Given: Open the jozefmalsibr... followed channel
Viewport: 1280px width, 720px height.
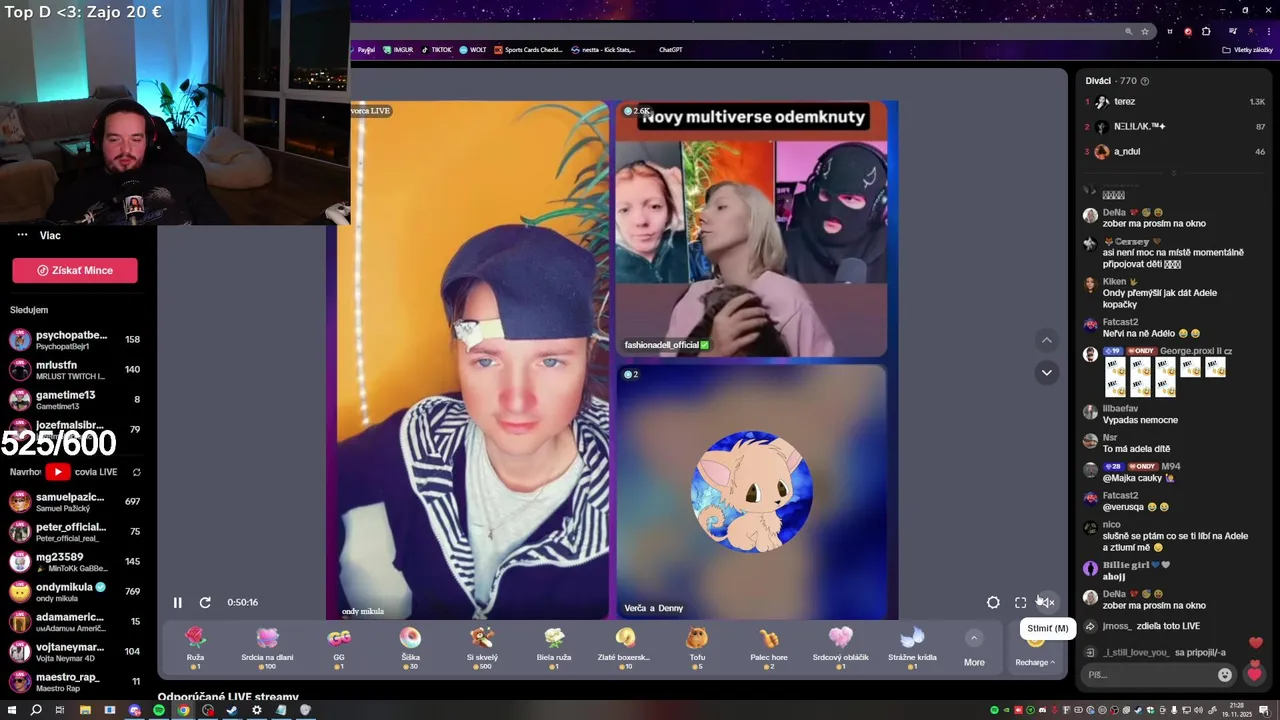Looking at the screenshot, I should 75,429.
